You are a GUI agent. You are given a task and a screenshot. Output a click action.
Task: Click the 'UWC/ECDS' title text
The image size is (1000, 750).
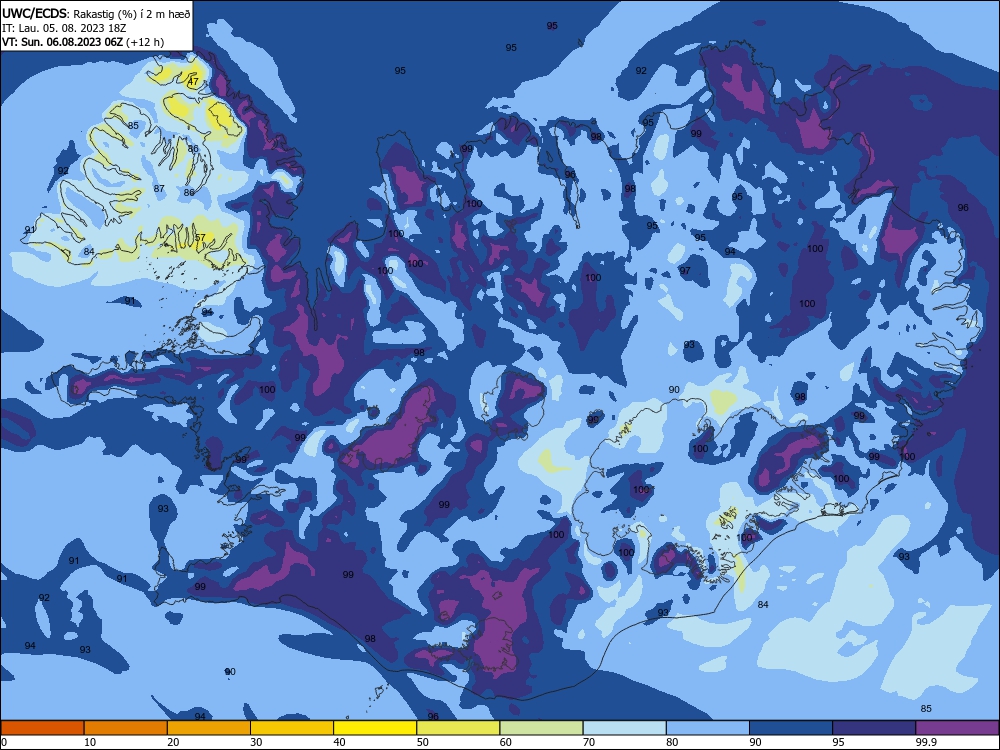coord(34,13)
